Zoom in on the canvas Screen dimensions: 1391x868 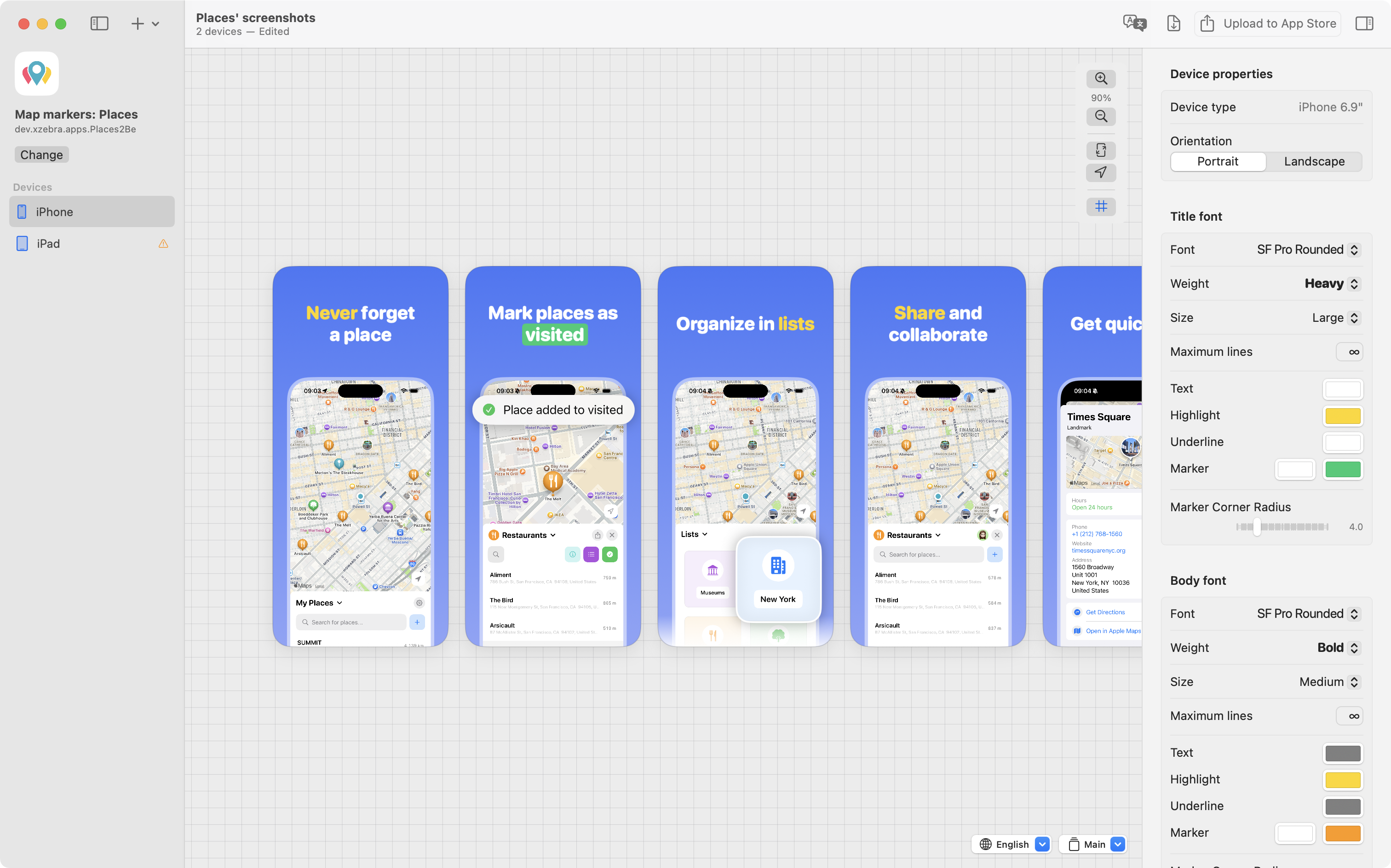pyautogui.click(x=1100, y=79)
